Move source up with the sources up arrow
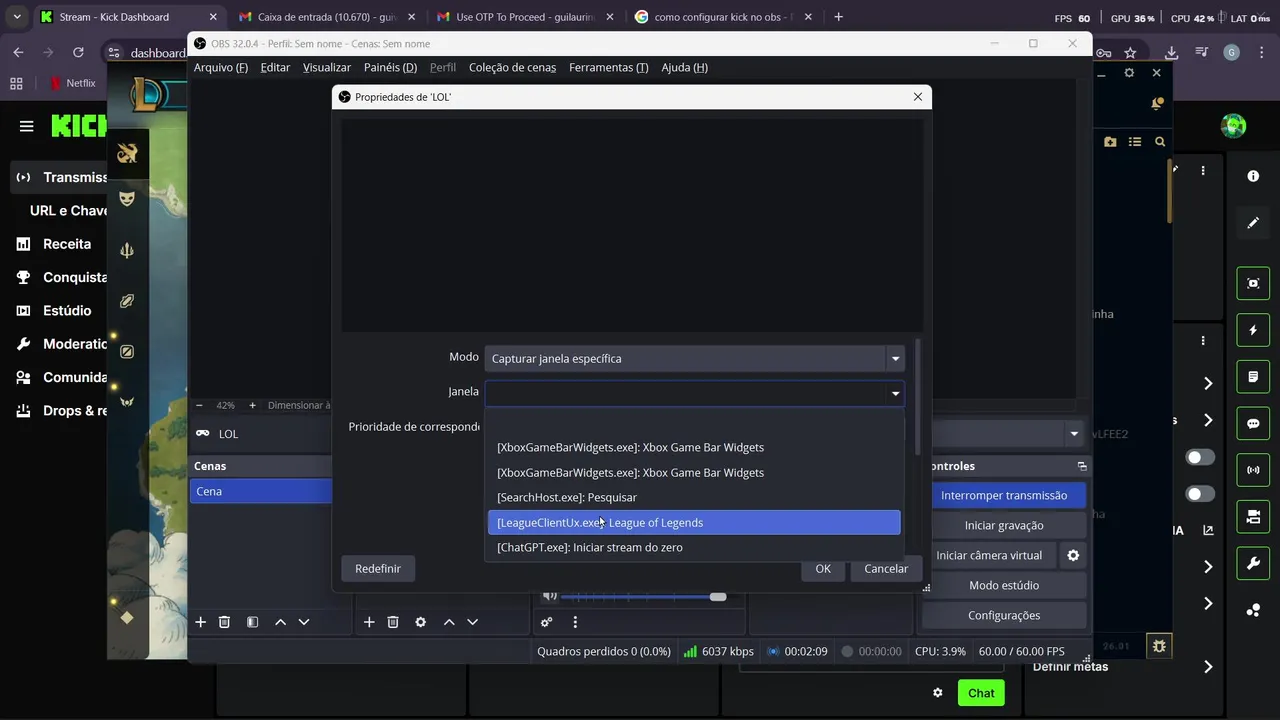This screenshot has width=1280, height=720. pyautogui.click(x=449, y=622)
